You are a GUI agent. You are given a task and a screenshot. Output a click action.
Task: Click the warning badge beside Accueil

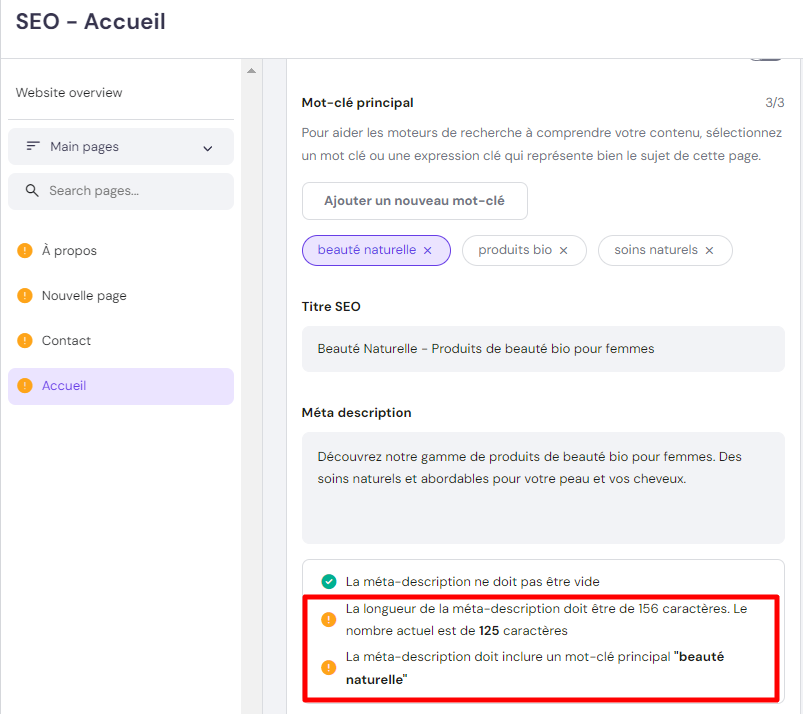(x=24, y=386)
